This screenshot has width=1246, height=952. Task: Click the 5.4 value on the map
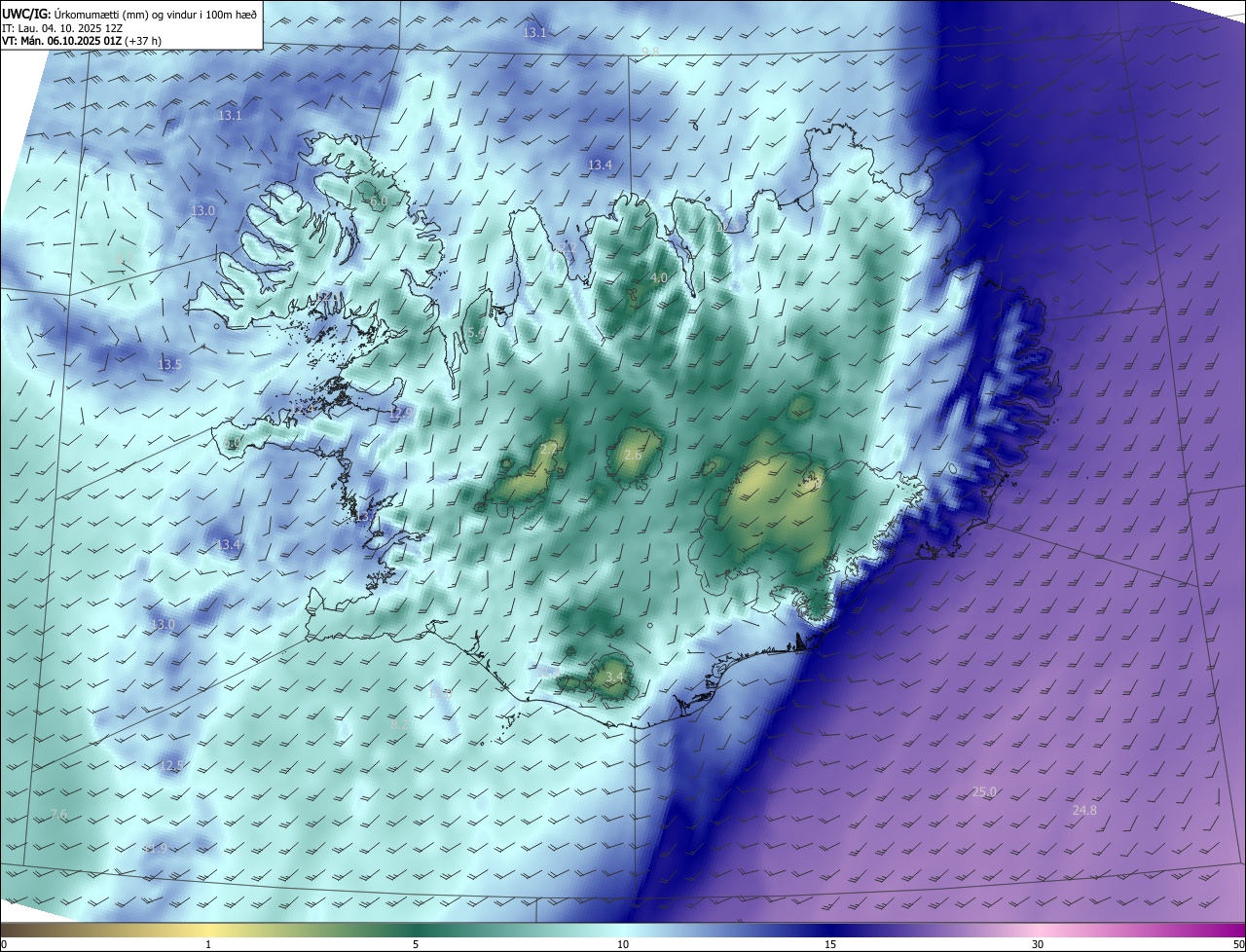coord(475,333)
